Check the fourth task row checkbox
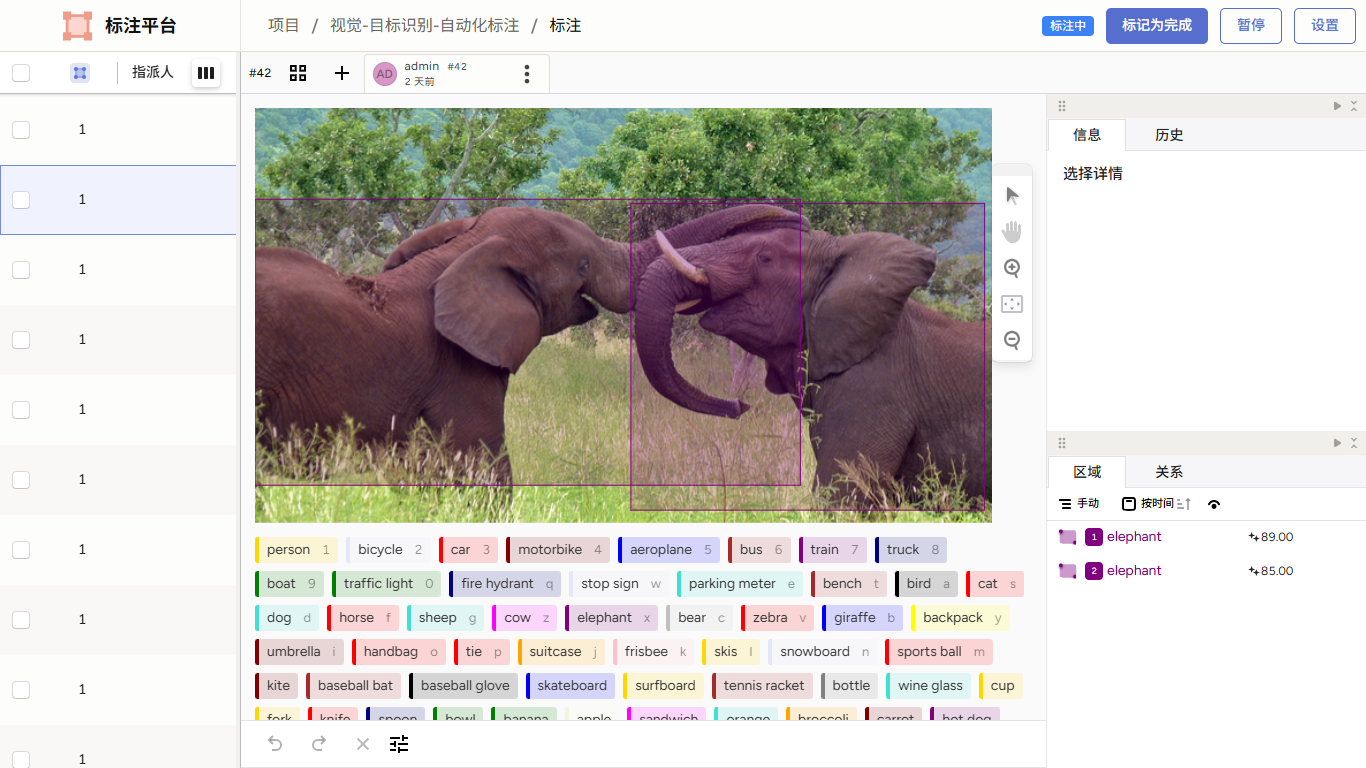Viewport: 1366px width, 768px height. click(21, 340)
